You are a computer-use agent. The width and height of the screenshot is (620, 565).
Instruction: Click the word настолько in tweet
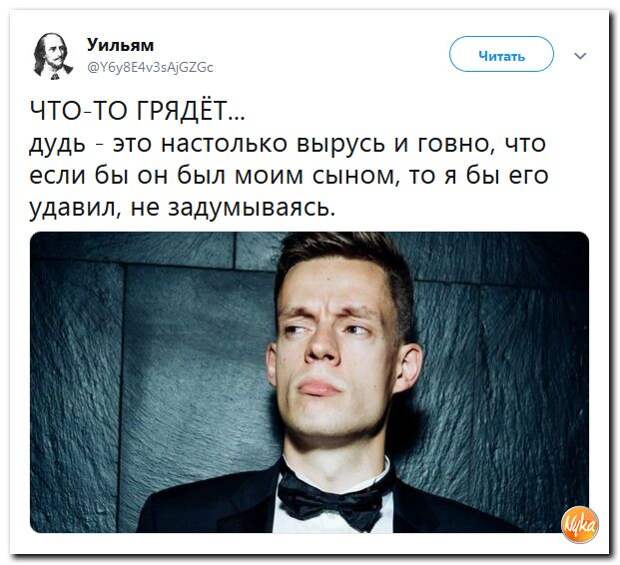point(225,144)
